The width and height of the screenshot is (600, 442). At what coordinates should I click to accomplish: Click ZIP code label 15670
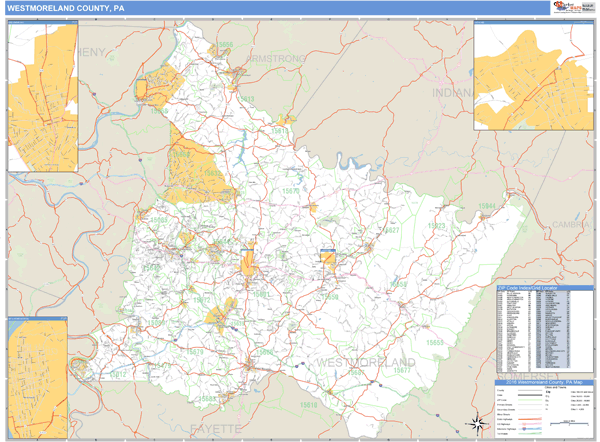pyautogui.click(x=291, y=191)
